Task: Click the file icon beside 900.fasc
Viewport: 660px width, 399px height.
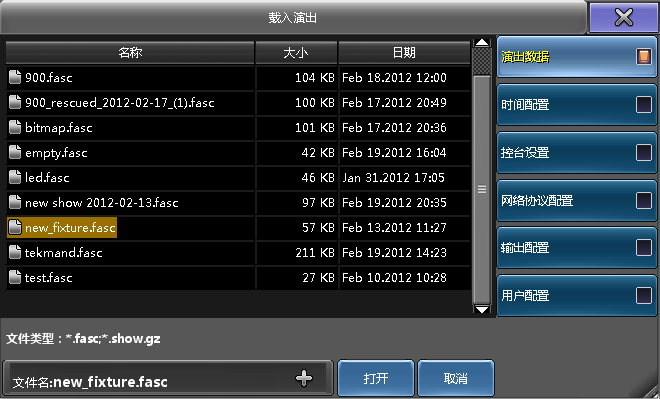Action: pos(15,77)
